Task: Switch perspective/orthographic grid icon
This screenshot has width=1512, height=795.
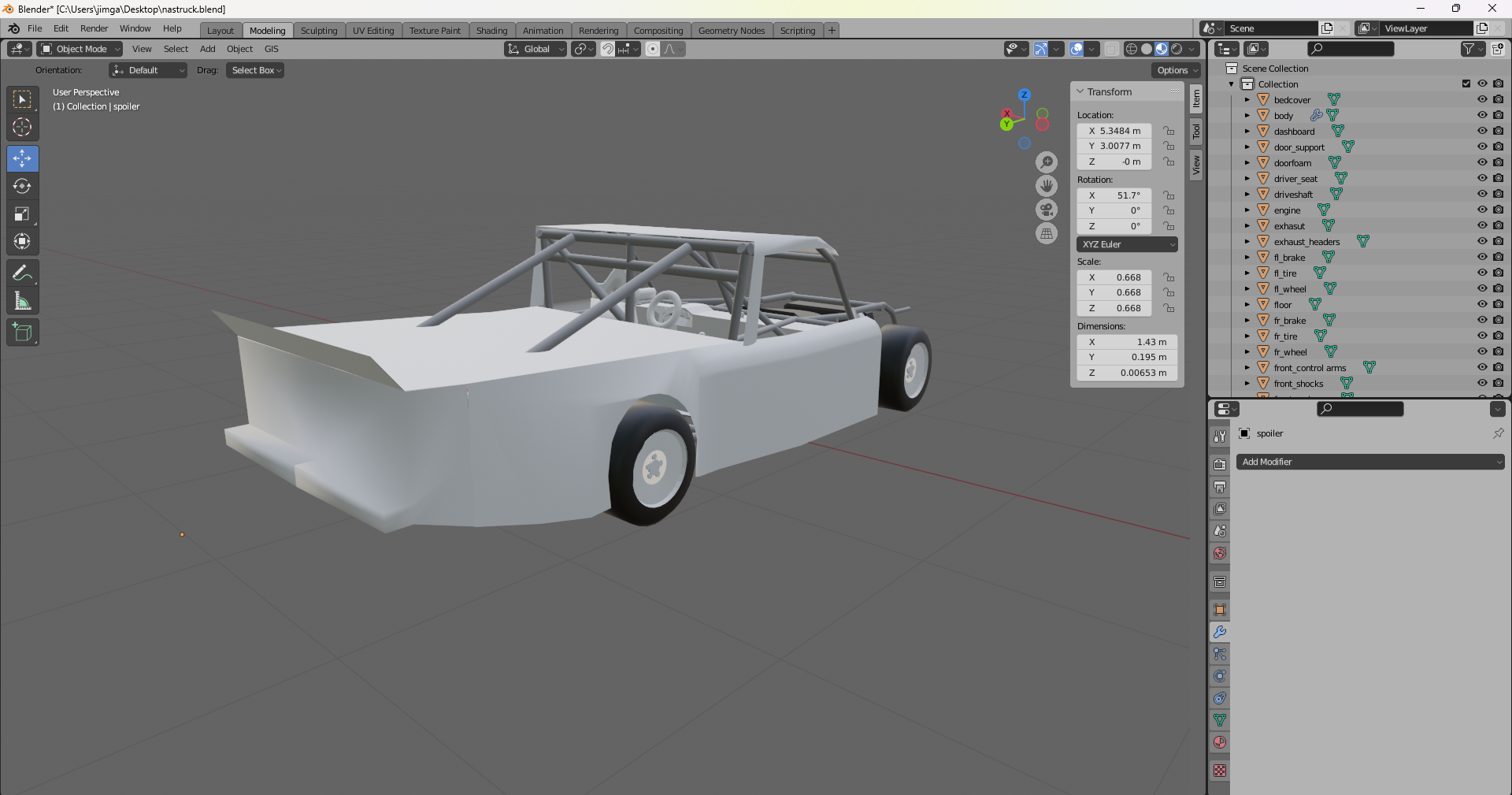Action: (x=1046, y=233)
